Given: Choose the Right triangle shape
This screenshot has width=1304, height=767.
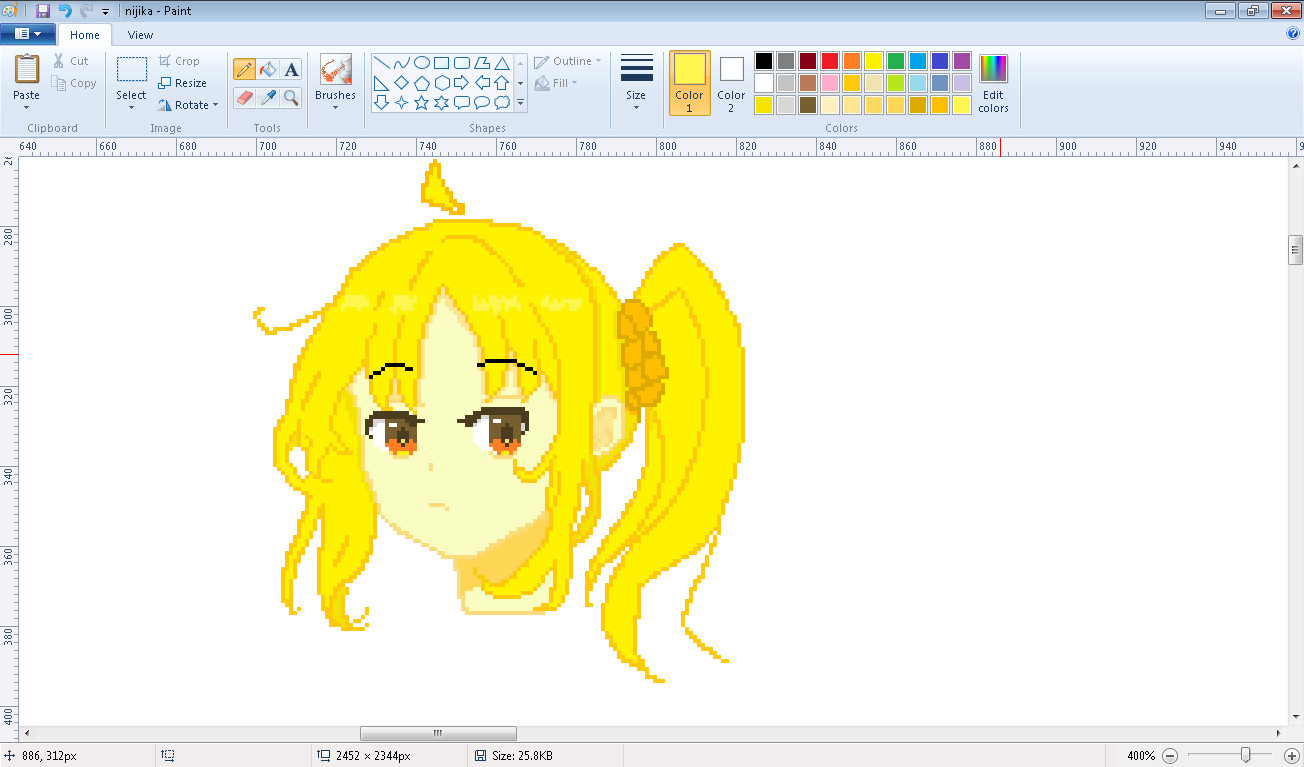Looking at the screenshot, I should point(381,82).
